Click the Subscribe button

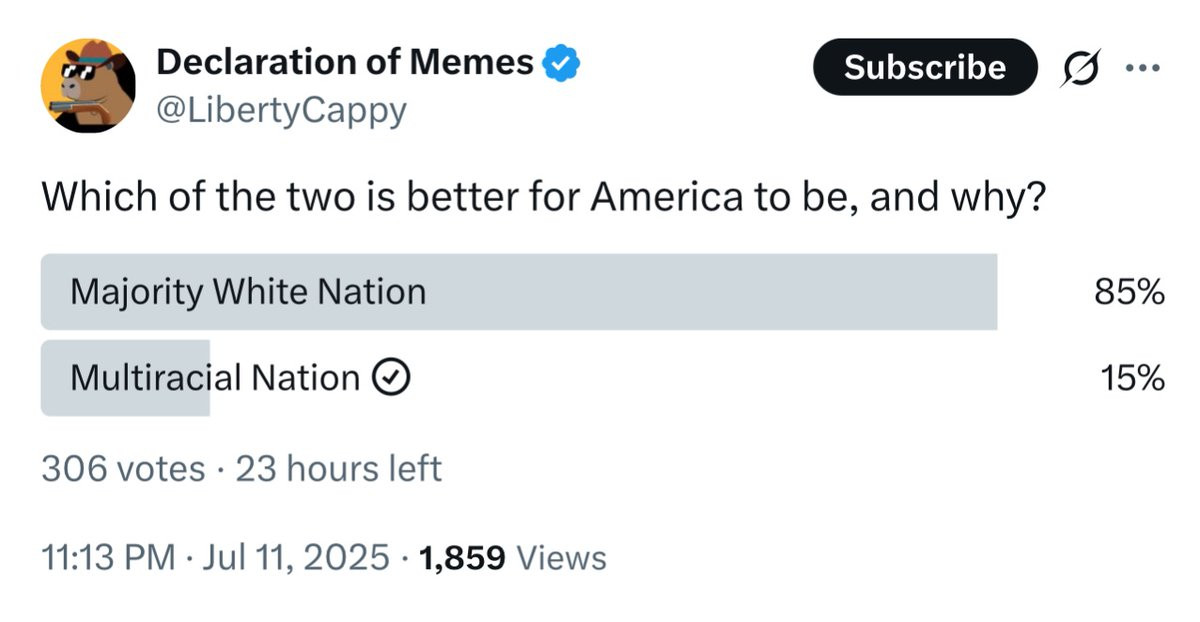[x=924, y=67]
